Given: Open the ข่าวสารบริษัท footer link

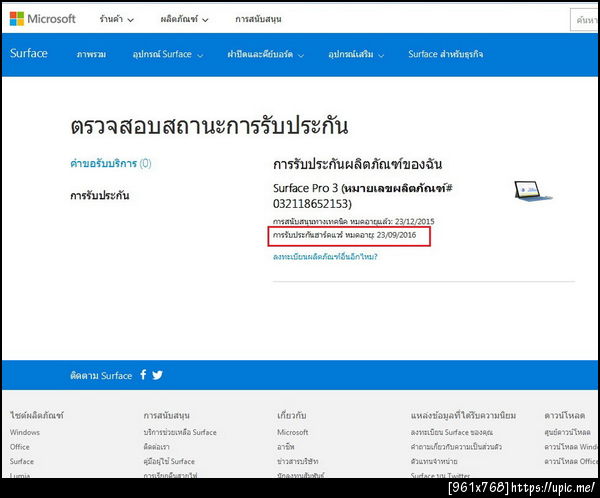Looking at the screenshot, I should (298, 461).
